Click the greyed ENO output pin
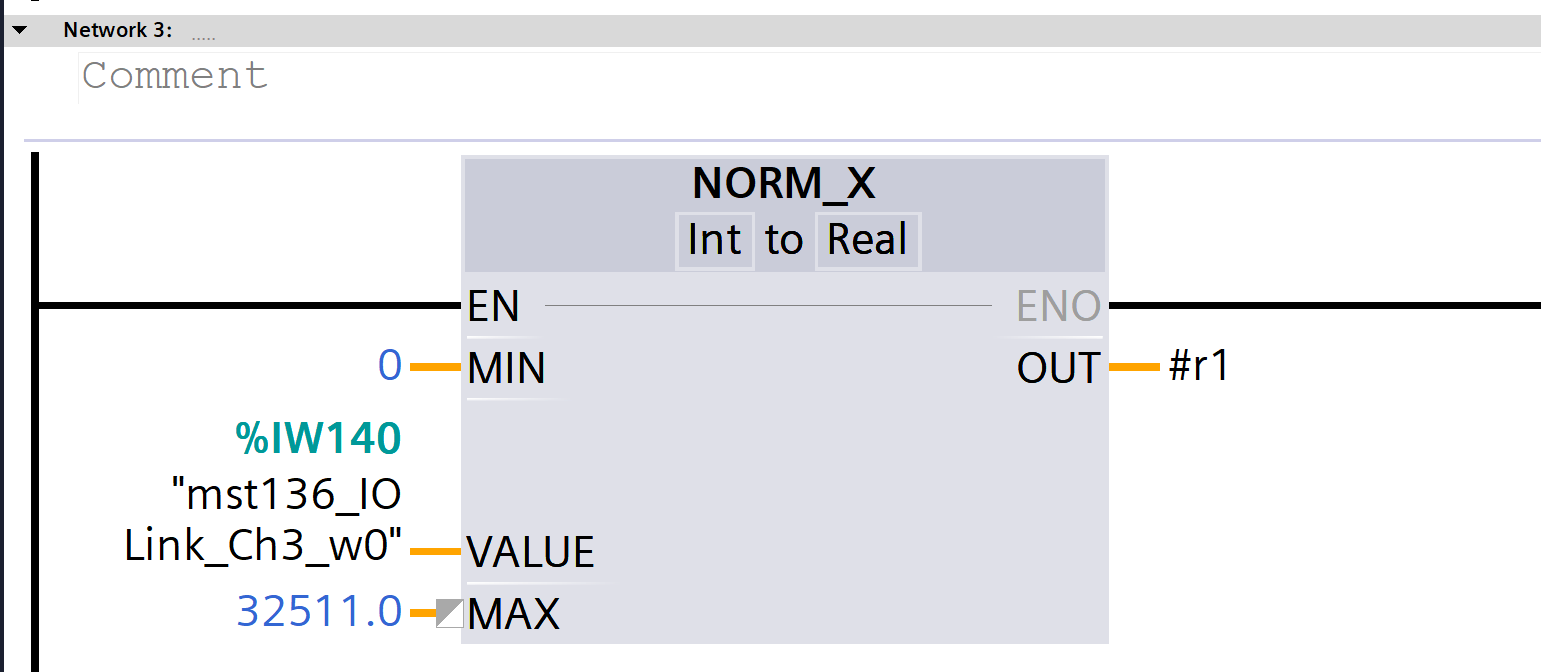The image size is (1541, 672). coord(1059,306)
